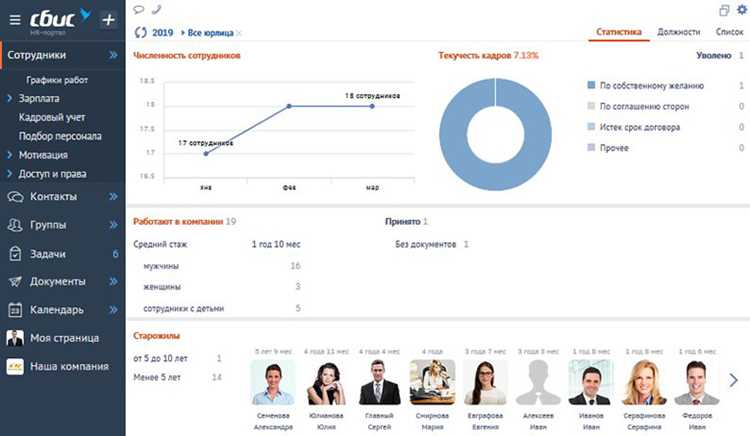Expand the Зарплата submenu
Screen dimensions: 750x436
click(9, 98)
